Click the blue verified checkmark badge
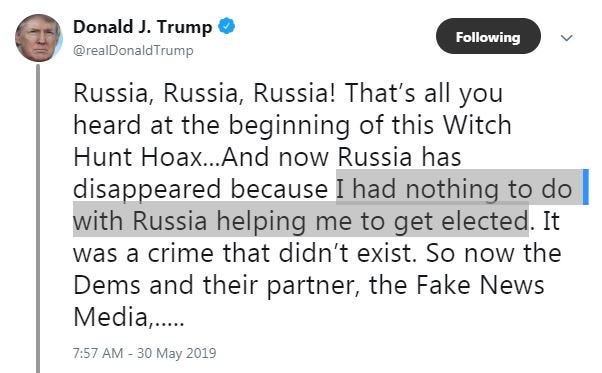This screenshot has height=373, width=602. [227, 26]
